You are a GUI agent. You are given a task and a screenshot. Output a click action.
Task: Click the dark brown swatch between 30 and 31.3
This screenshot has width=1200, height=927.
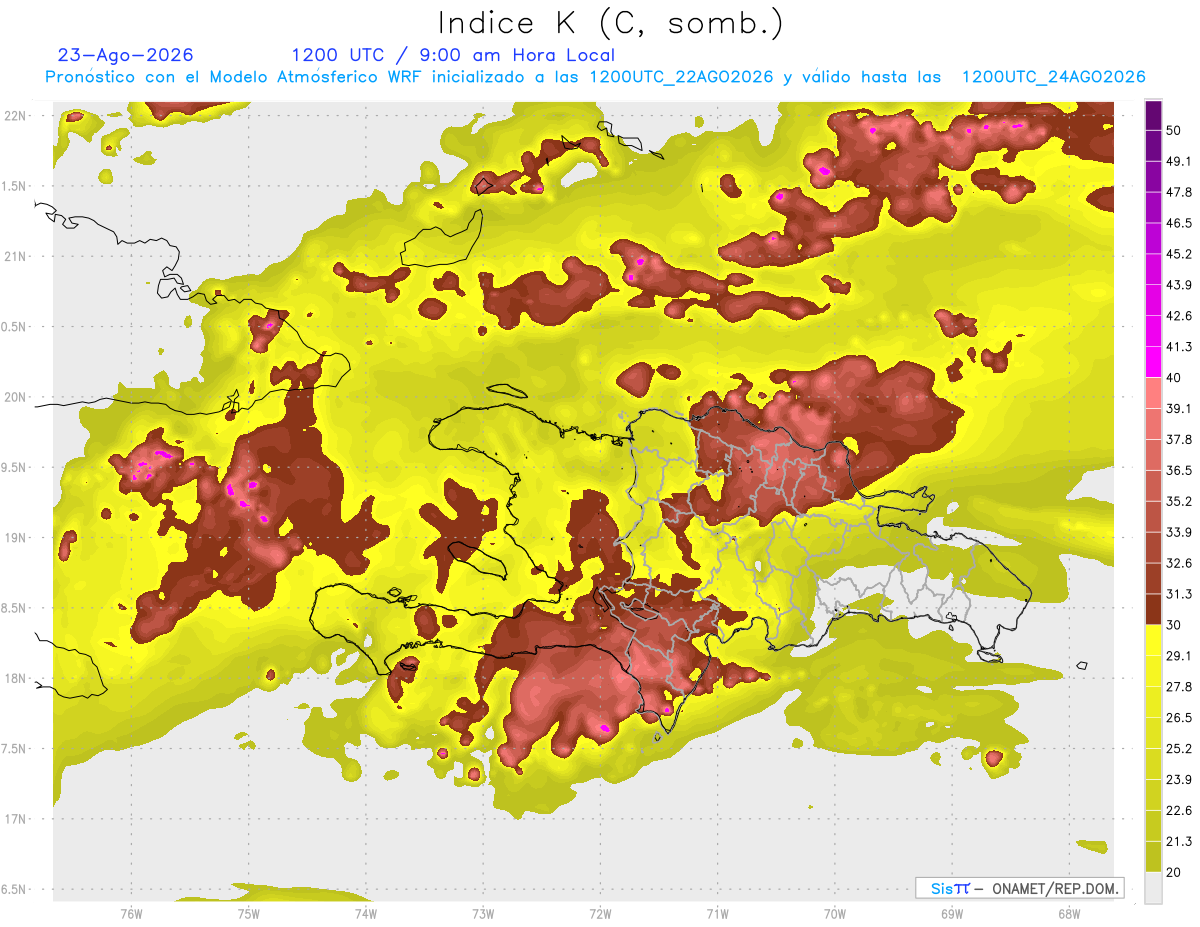[1153, 610]
